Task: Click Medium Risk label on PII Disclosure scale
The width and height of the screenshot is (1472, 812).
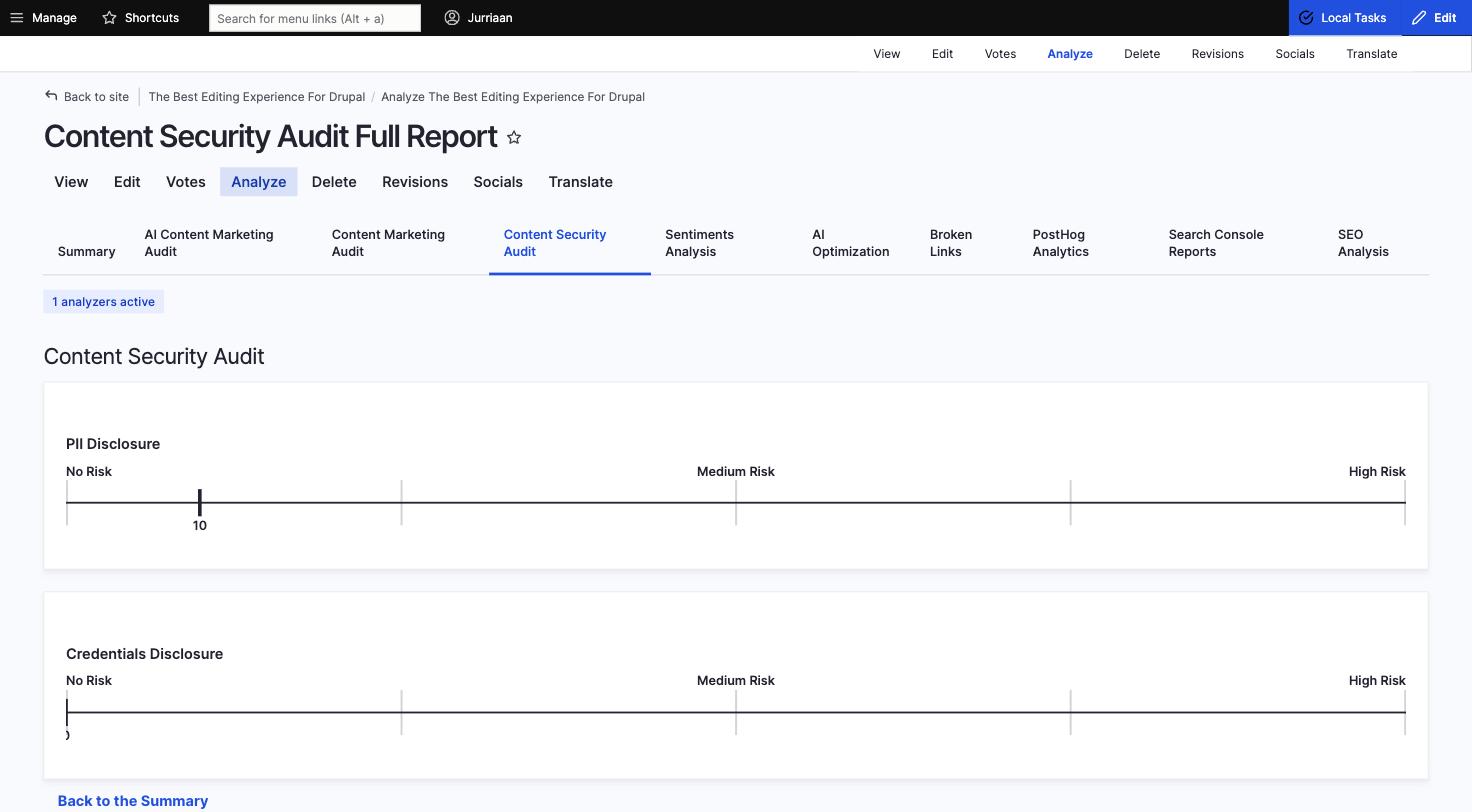Action: (736, 472)
